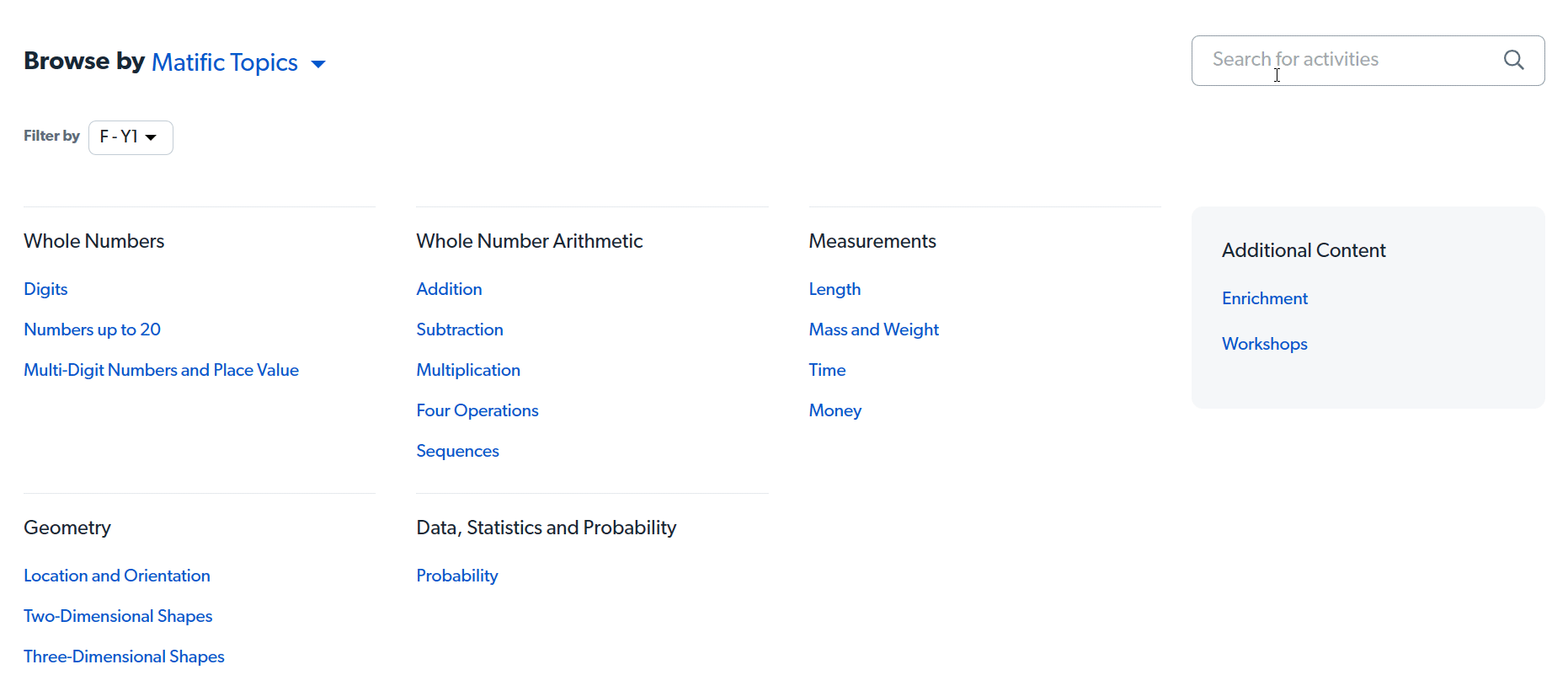
Task: Select the Subtraction topic
Action: (460, 329)
